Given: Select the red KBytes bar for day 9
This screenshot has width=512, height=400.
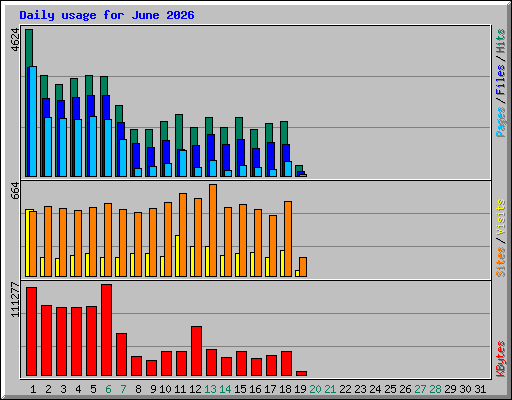Looking at the screenshot, I should (151, 368).
